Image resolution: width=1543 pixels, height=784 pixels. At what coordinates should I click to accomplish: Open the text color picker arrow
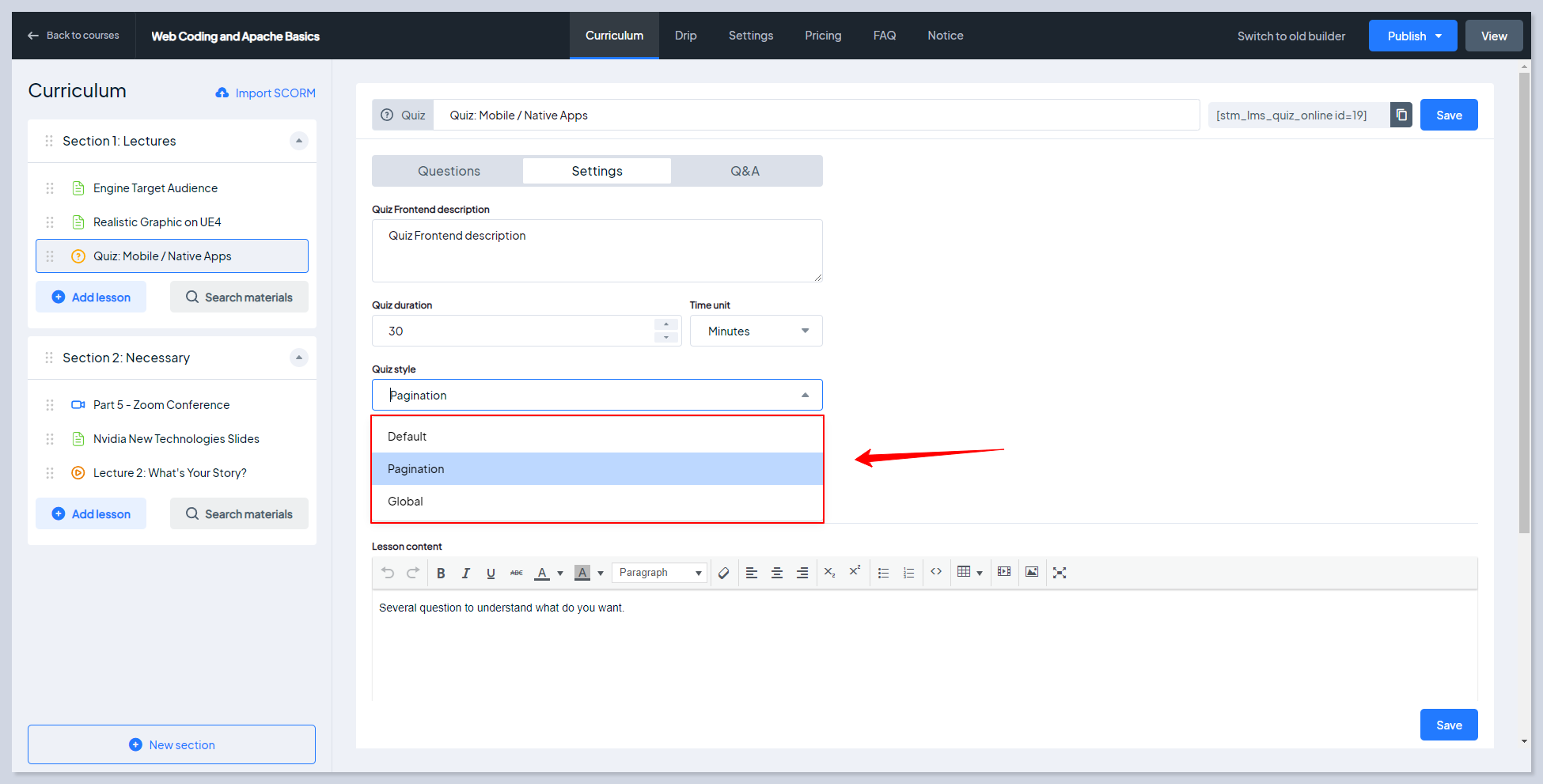[560, 573]
